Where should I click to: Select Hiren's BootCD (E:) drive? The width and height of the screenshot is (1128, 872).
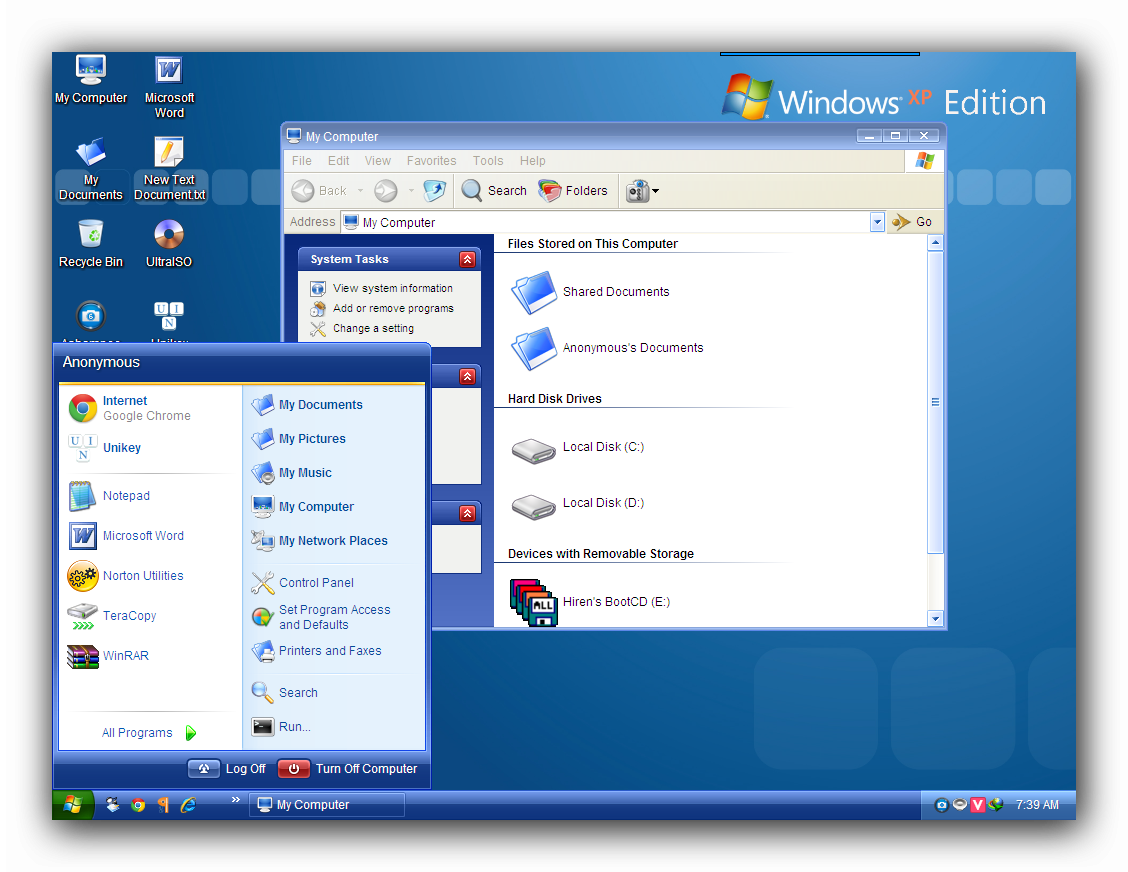tap(590, 603)
